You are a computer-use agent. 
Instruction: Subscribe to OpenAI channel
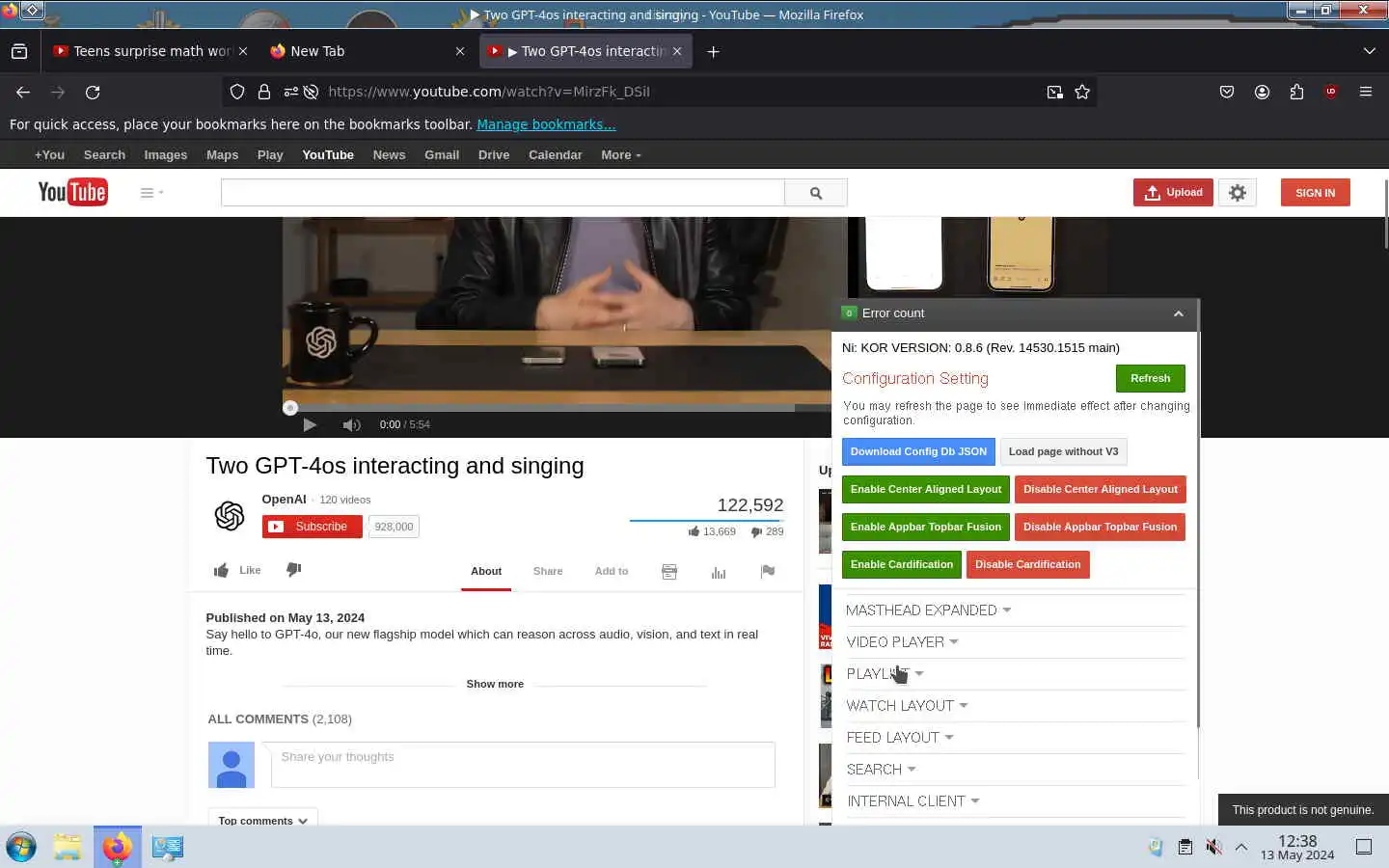coord(312,527)
